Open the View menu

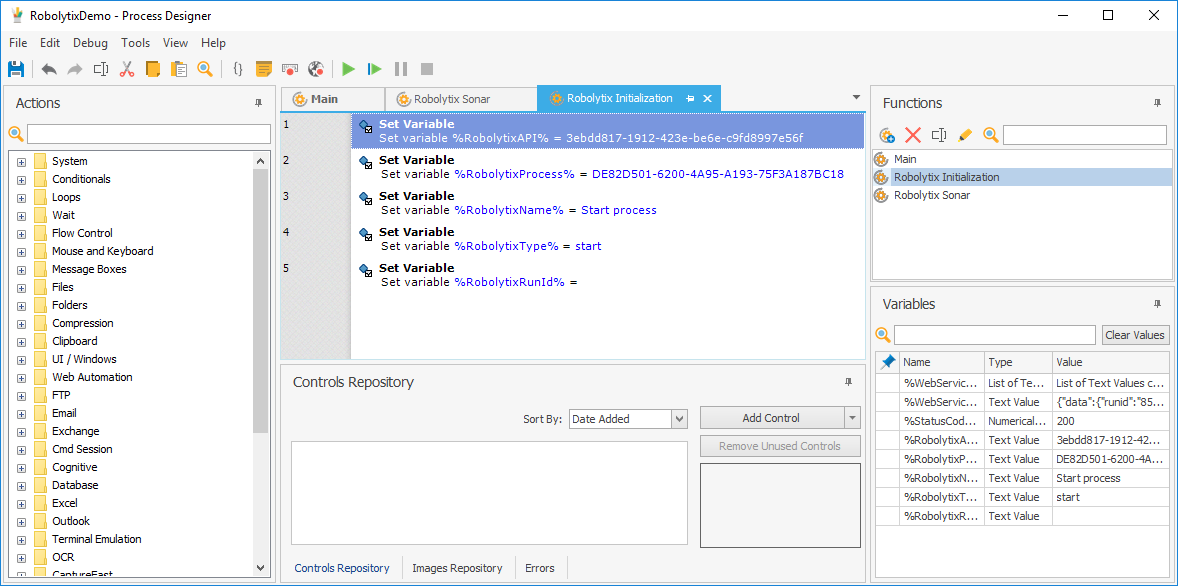pos(175,43)
